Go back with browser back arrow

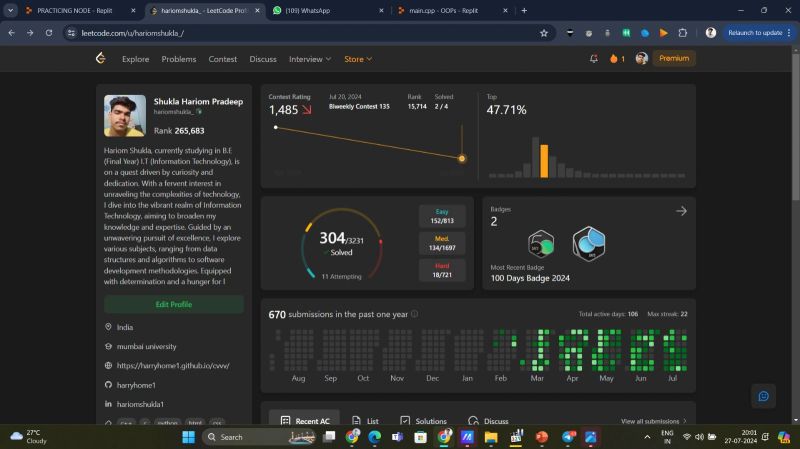[x=11, y=33]
